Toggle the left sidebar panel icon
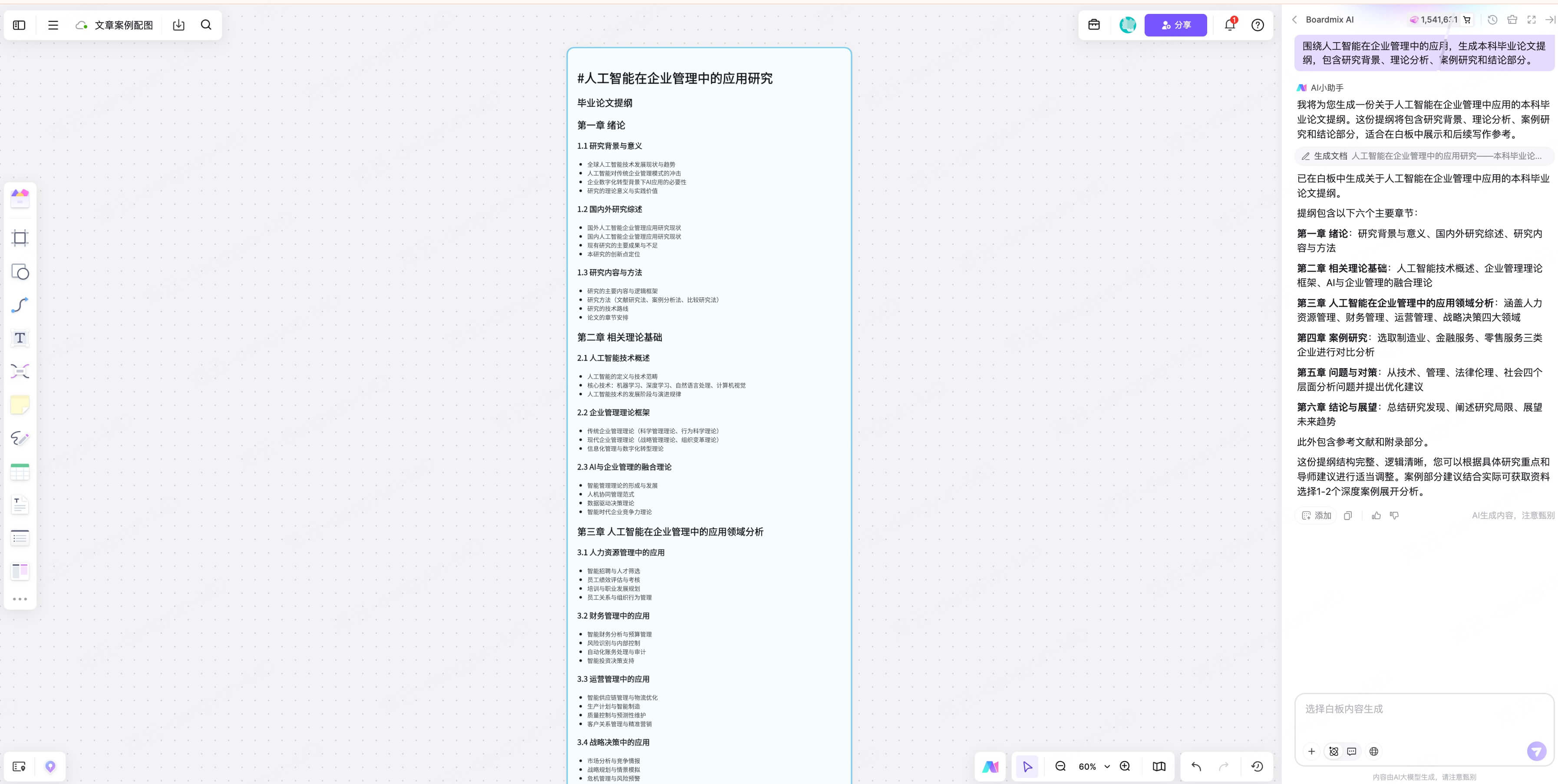This screenshot has width=1558, height=784. (20, 25)
